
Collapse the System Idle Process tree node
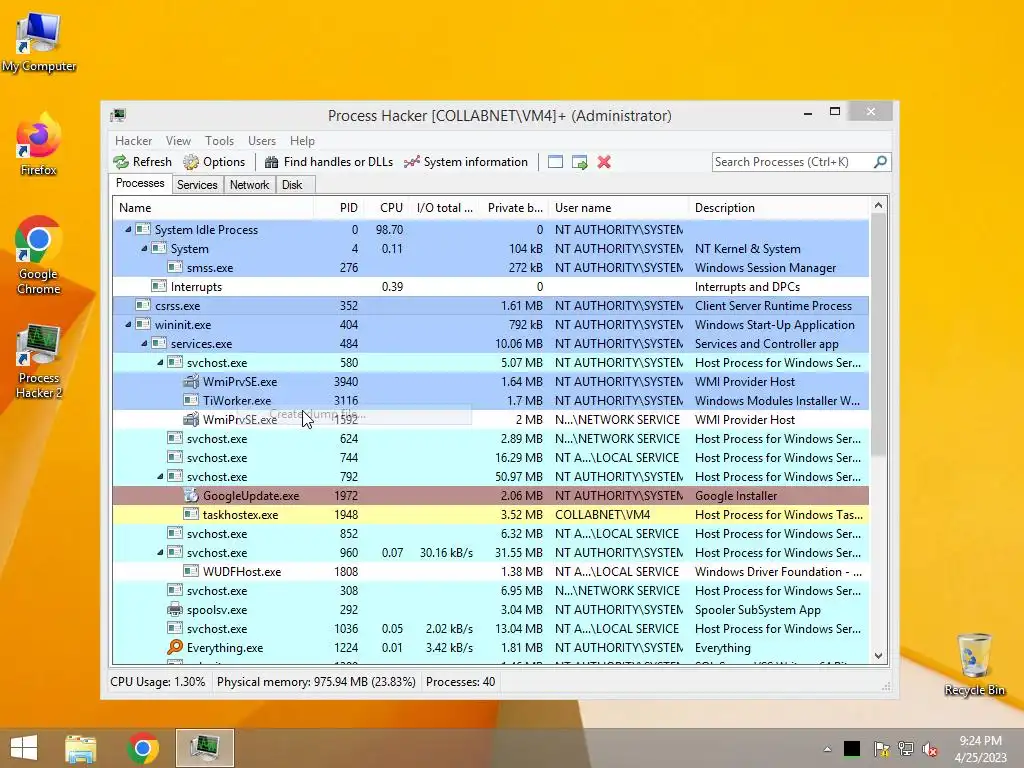[x=128, y=229]
